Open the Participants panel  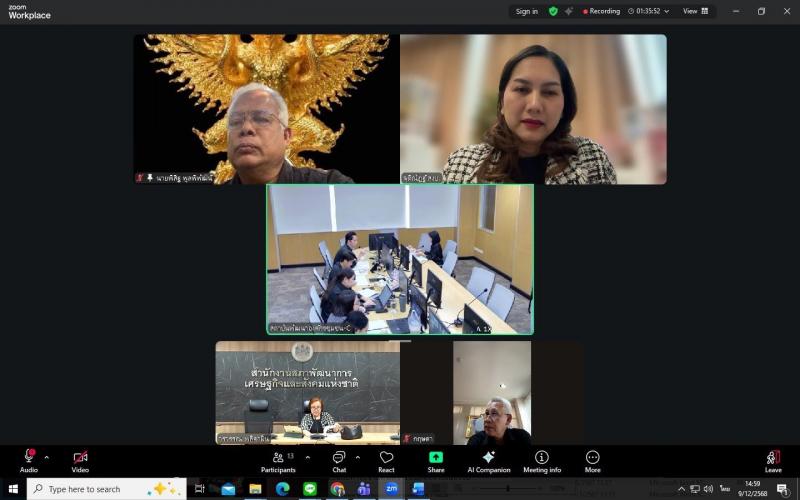[x=278, y=461]
